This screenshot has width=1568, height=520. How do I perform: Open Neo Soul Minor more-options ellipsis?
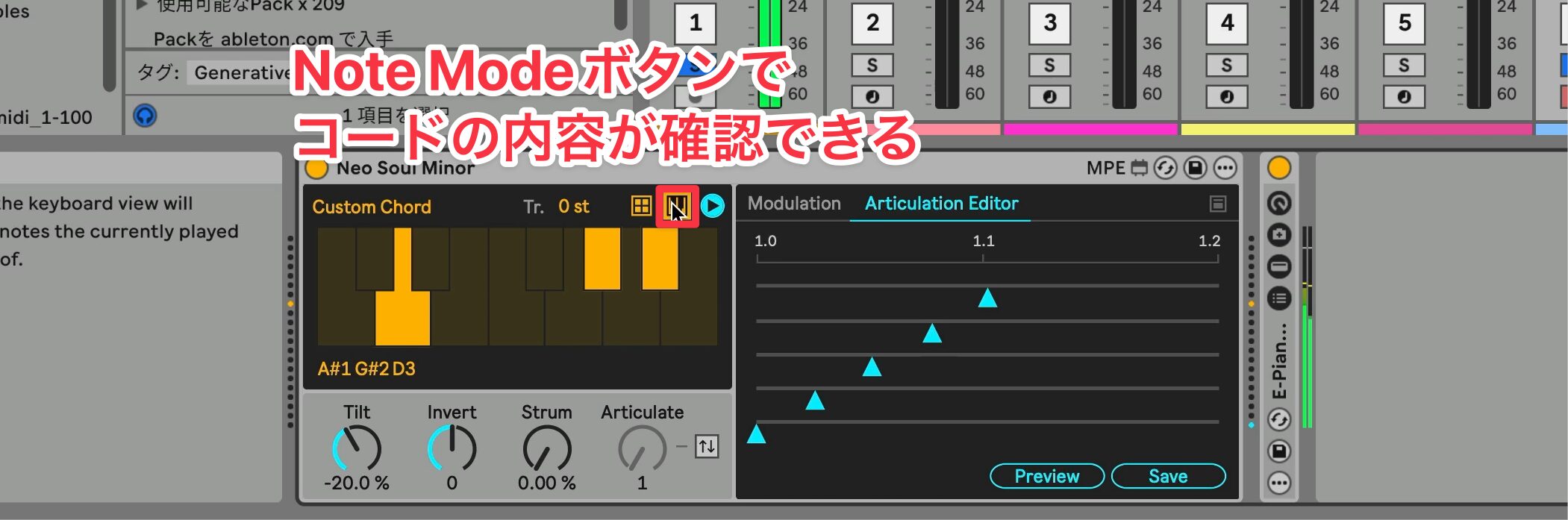tap(1225, 168)
